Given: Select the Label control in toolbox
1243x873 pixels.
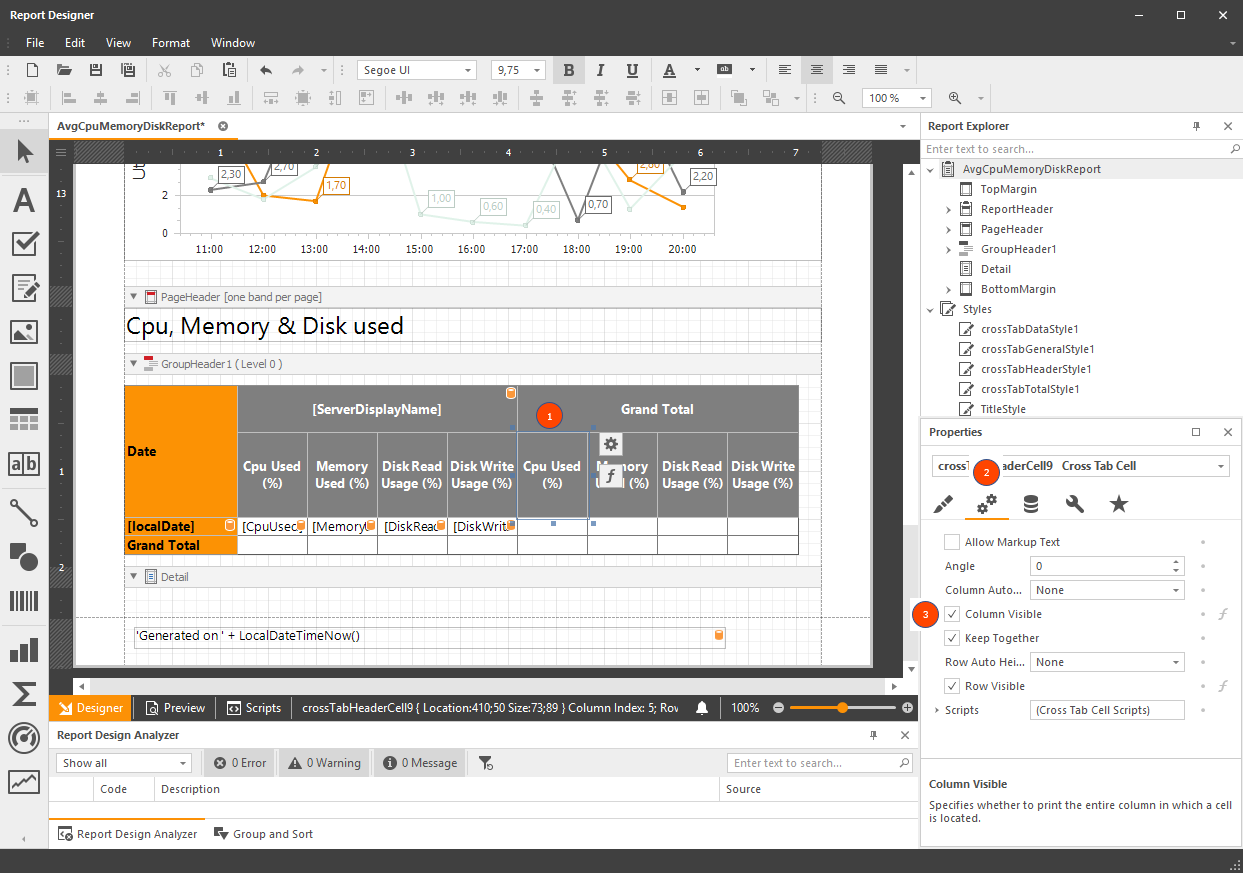Looking at the screenshot, I should [24, 200].
